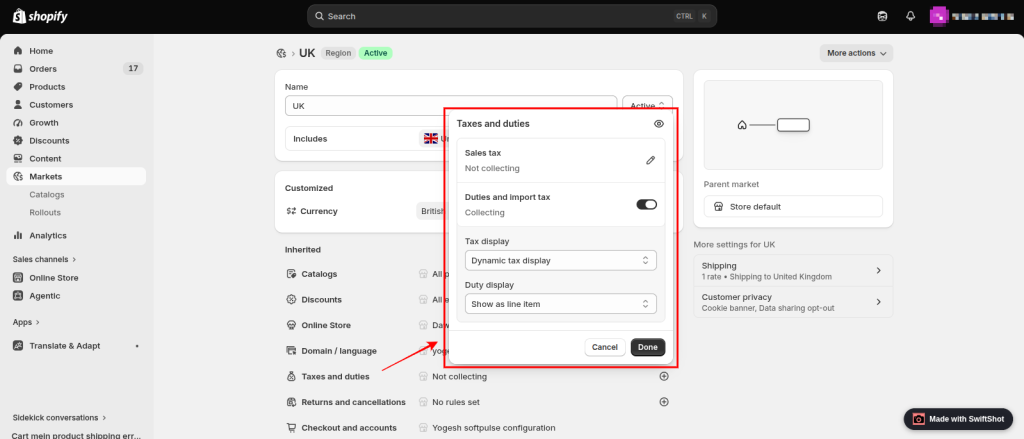Click the Shopify logo

[40, 16]
